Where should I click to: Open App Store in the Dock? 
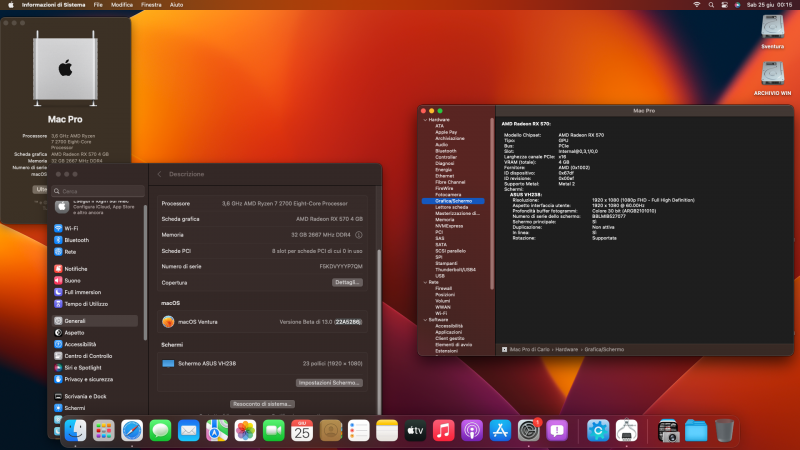pos(500,431)
